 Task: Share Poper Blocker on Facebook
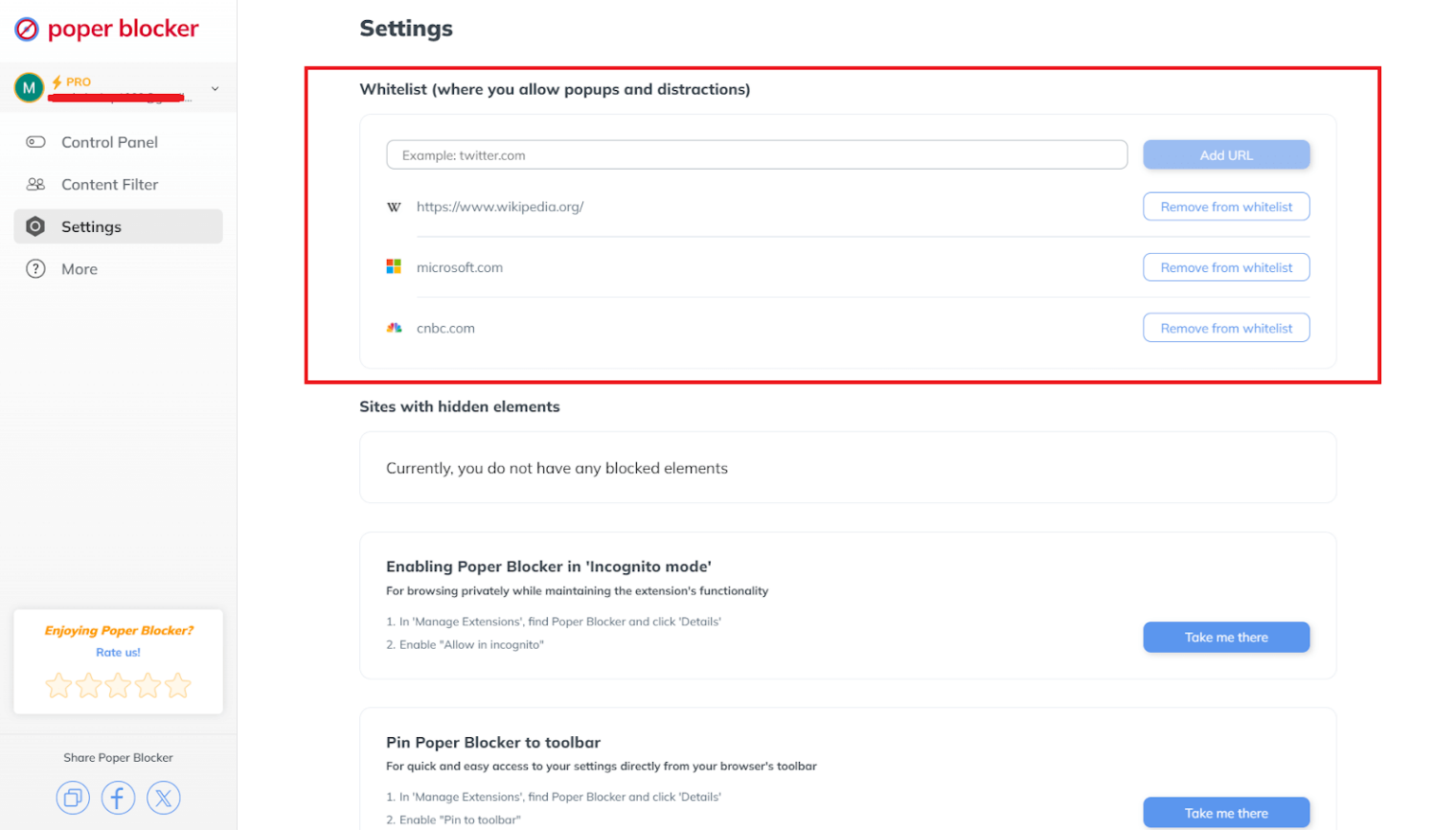click(x=118, y=798)
